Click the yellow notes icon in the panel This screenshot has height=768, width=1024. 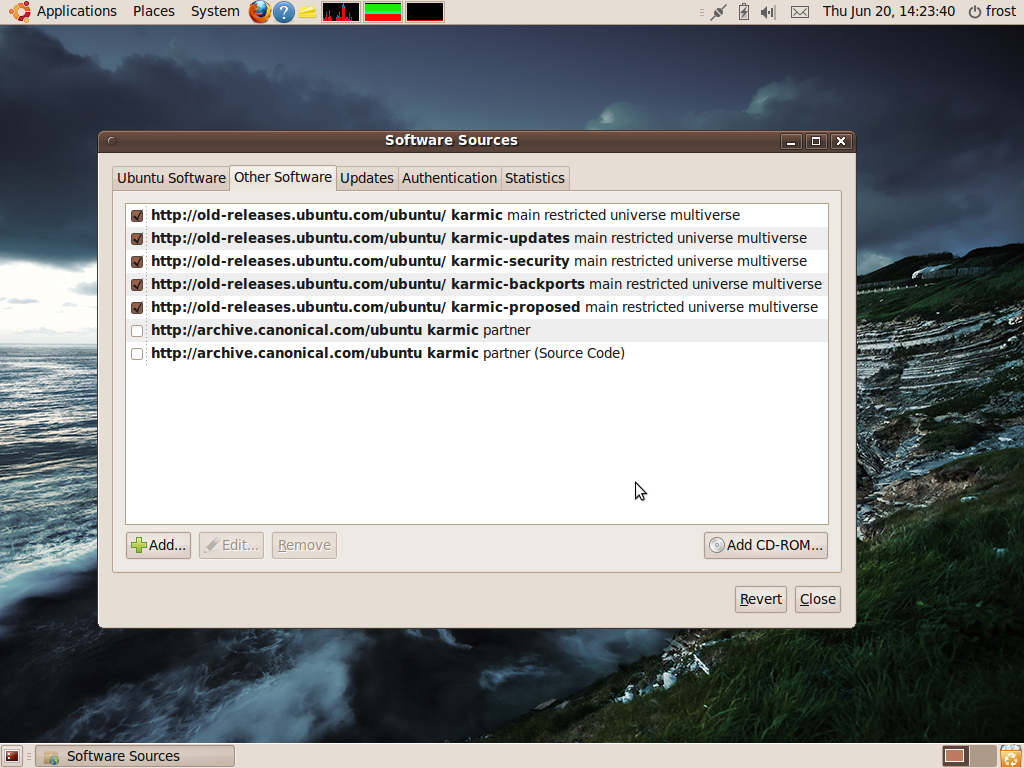308,12
